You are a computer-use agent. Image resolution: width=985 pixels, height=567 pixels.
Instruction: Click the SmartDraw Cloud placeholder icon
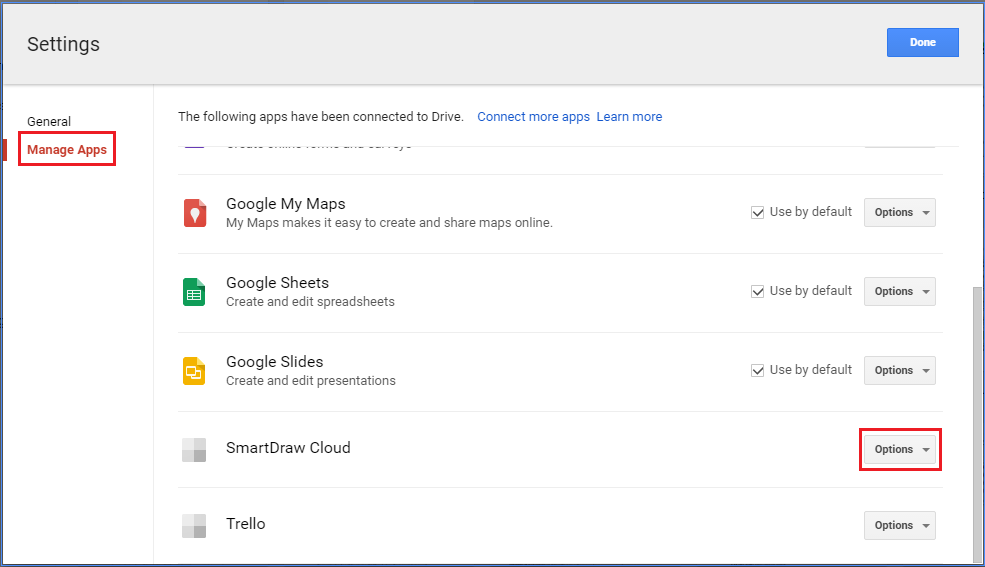194,450
